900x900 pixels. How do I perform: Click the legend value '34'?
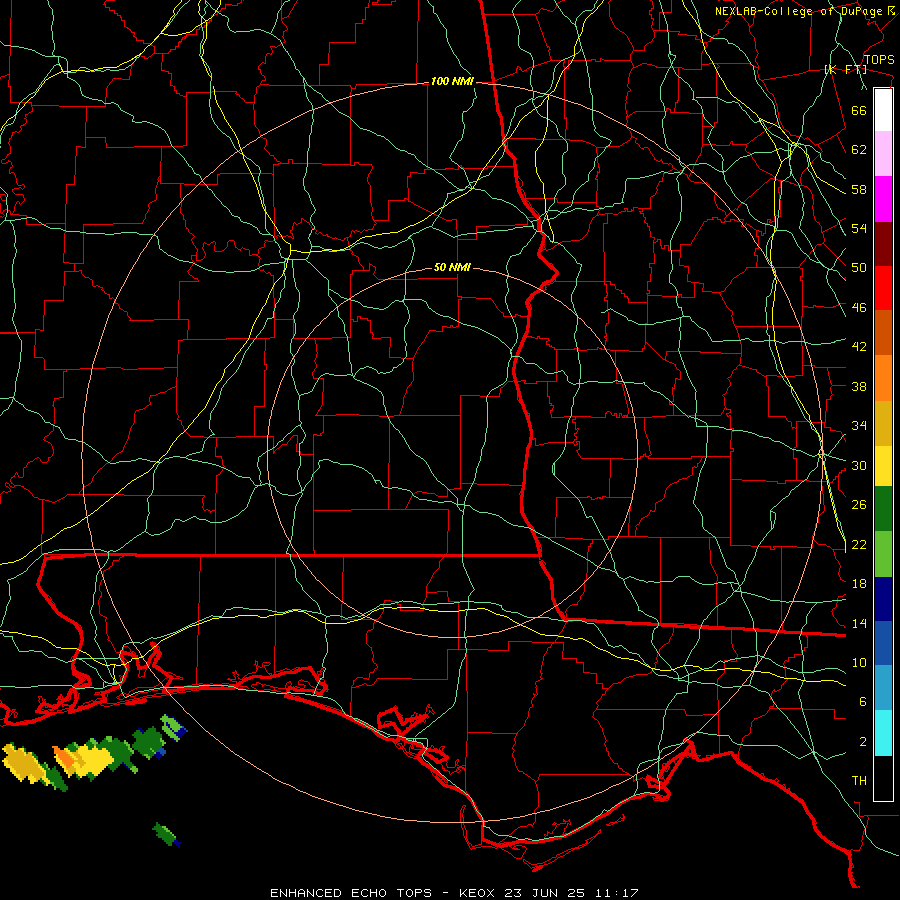859,426
